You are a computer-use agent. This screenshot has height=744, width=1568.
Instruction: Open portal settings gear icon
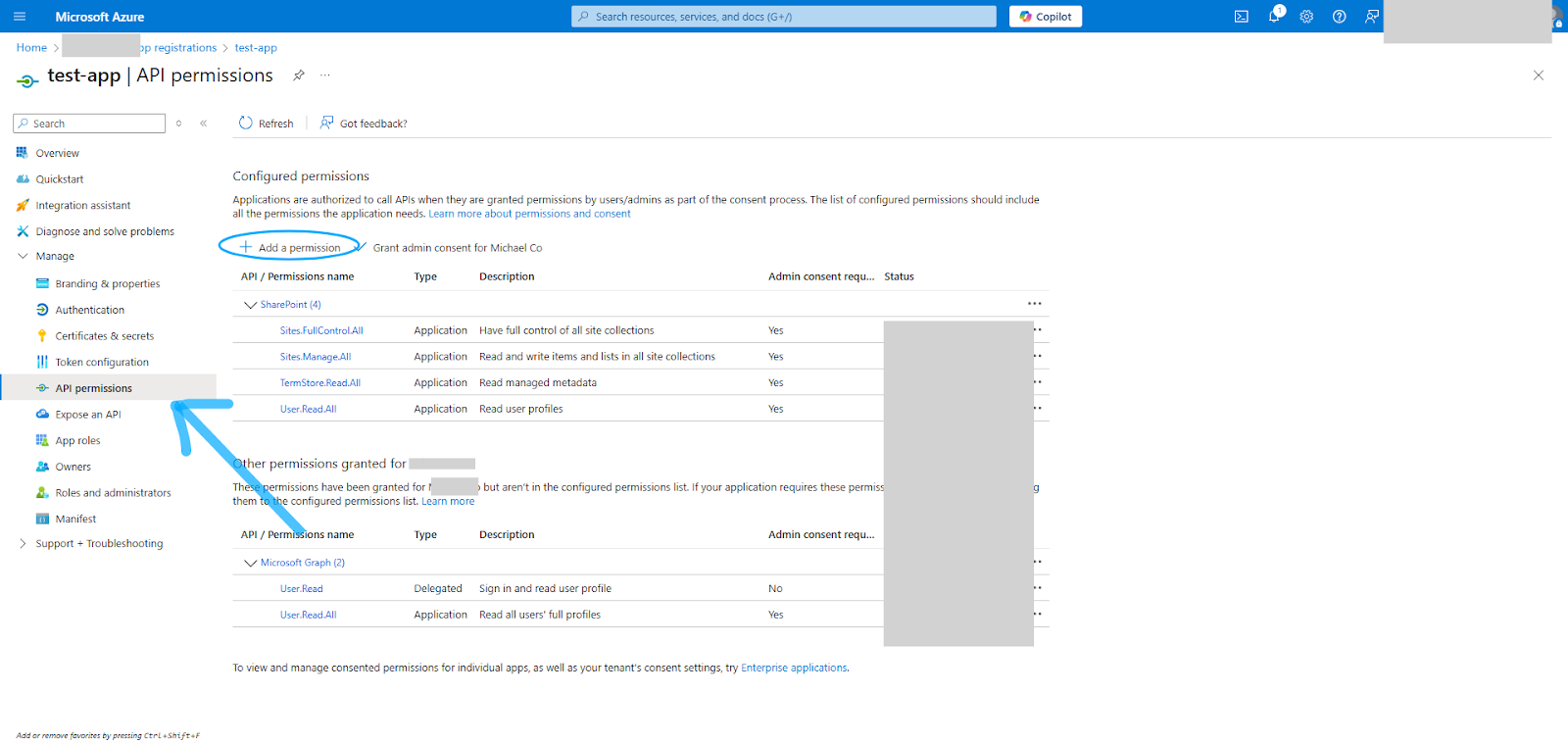click(1306, 17)
